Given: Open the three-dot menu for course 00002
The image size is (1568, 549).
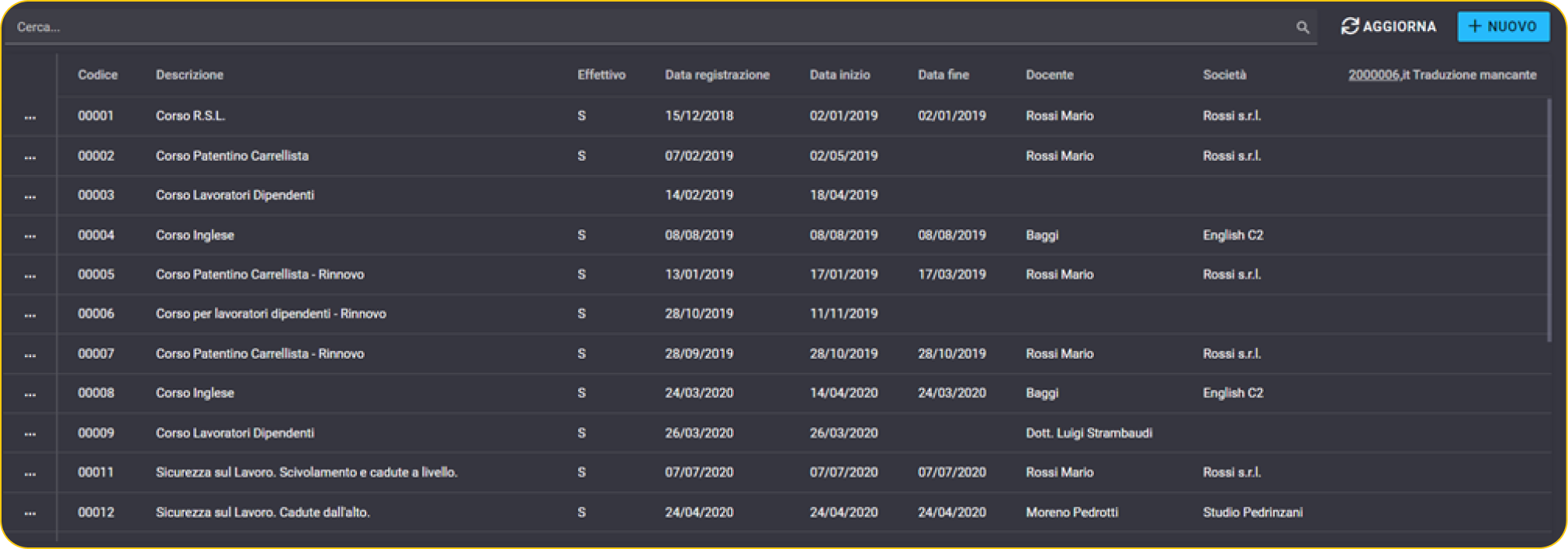Looking at the screenshot, I should (x=30, y=157).
